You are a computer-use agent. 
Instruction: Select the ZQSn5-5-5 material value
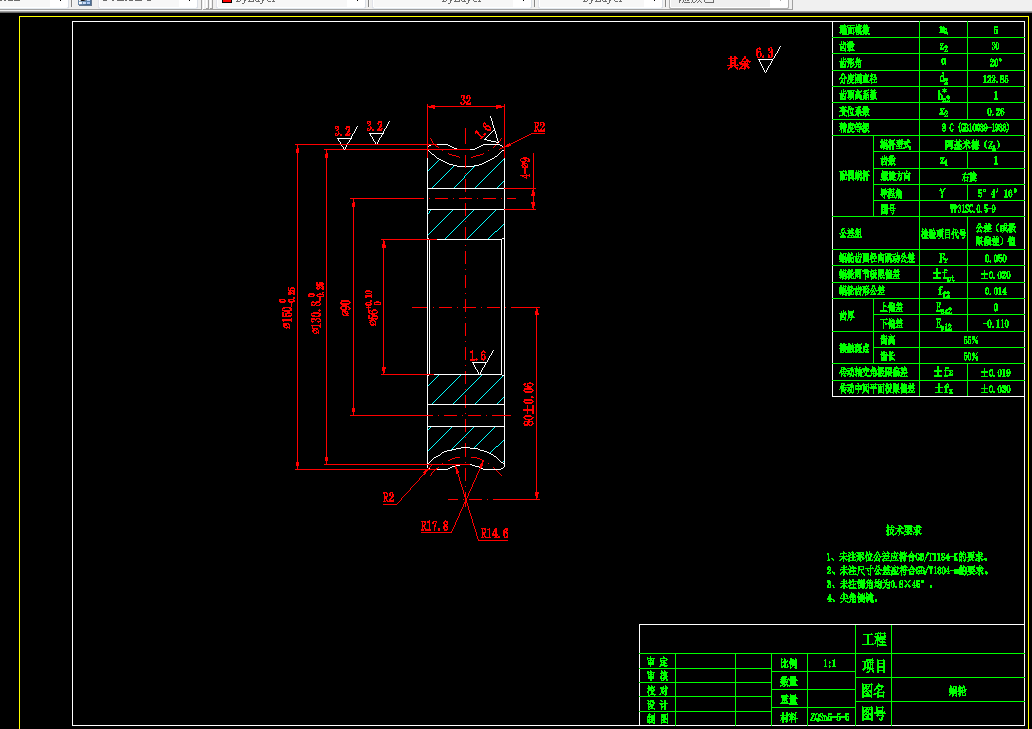pos(829,717)
